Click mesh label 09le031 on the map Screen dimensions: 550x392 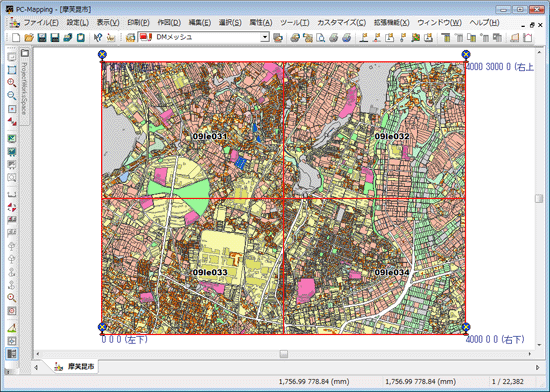click(210, 136)
